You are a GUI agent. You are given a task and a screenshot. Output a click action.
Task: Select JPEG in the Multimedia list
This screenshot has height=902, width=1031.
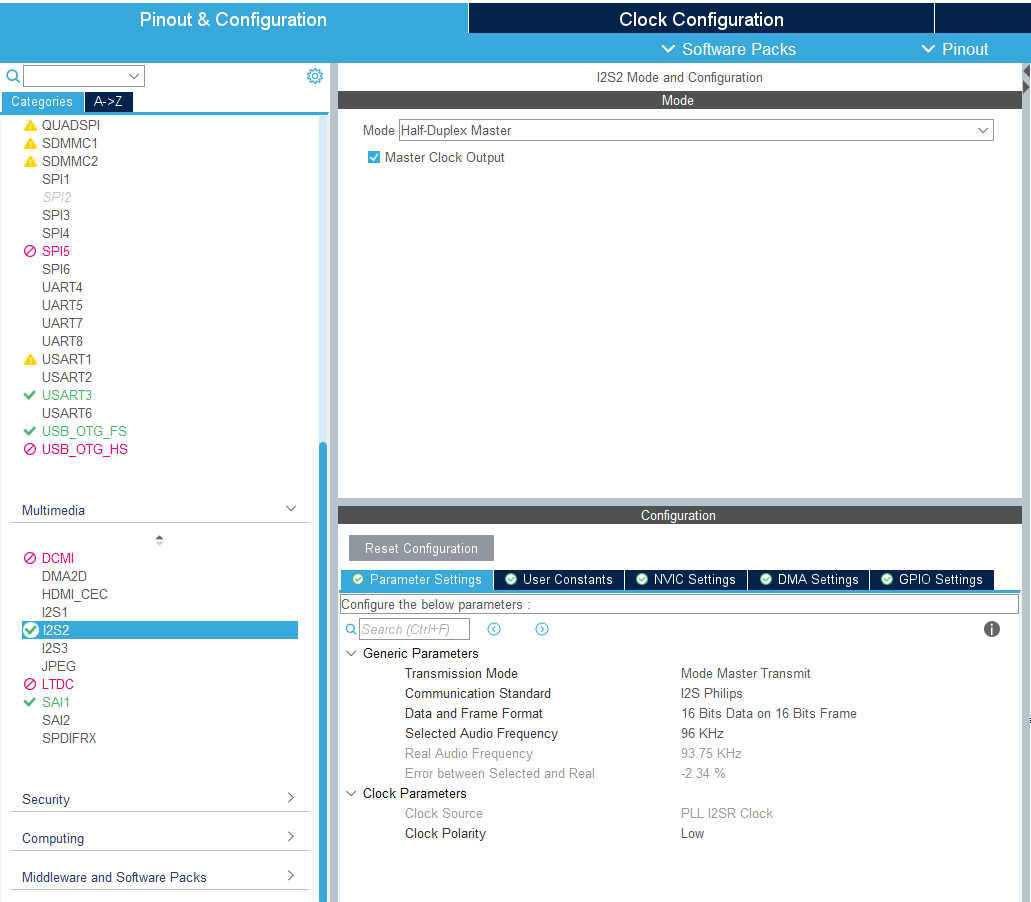(x=59, y=666)
